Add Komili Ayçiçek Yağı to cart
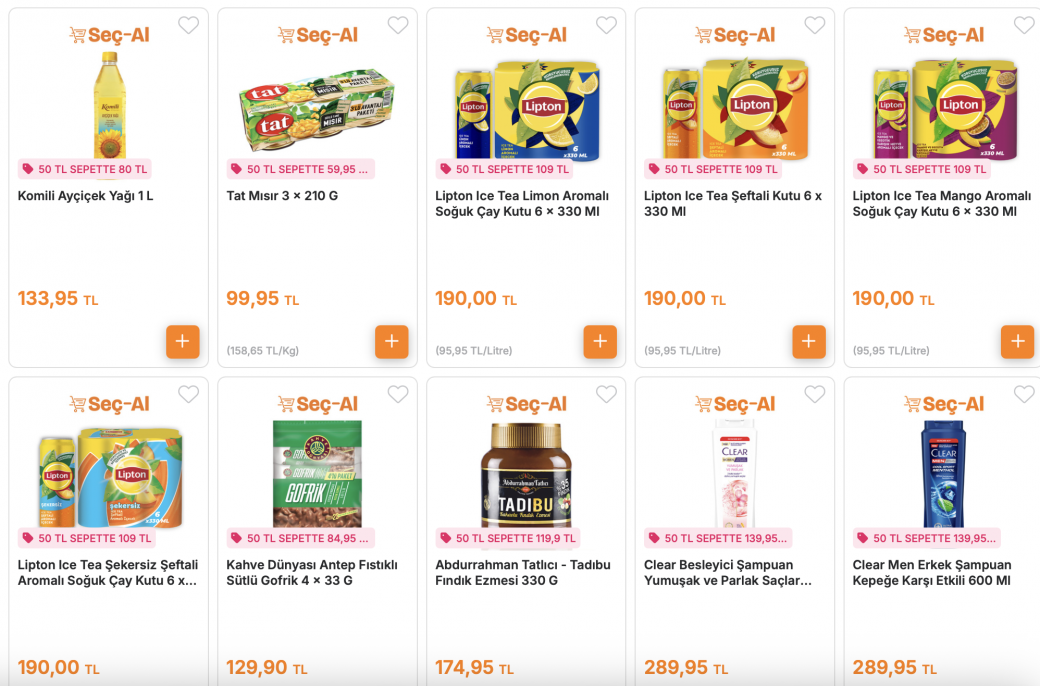1040x686 pixels. [x=183, y=342]
